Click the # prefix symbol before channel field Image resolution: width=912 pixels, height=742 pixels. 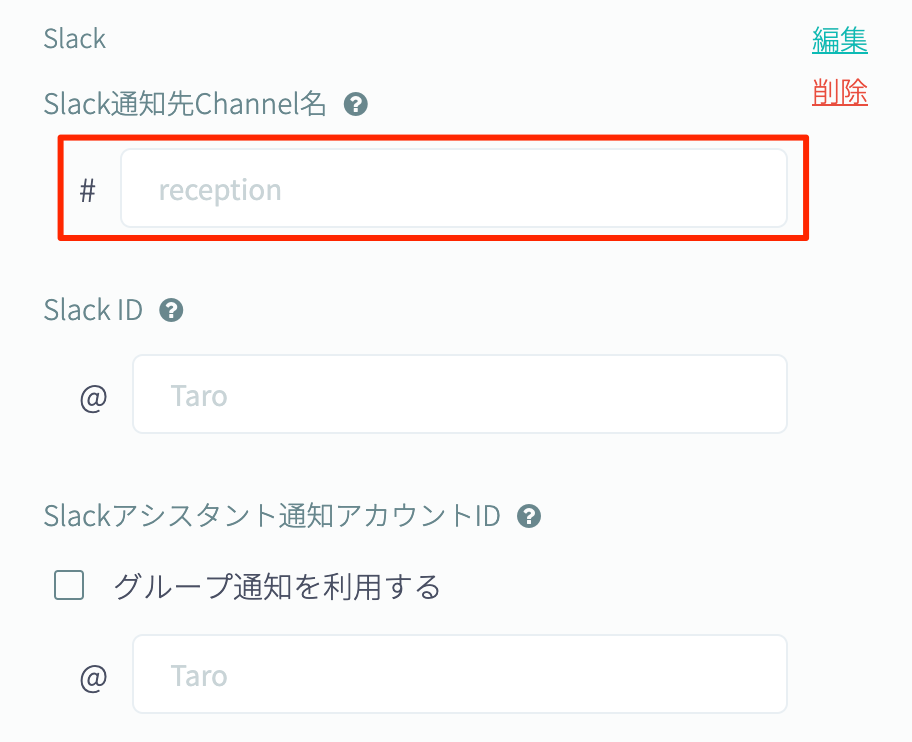tap(88, 190)
